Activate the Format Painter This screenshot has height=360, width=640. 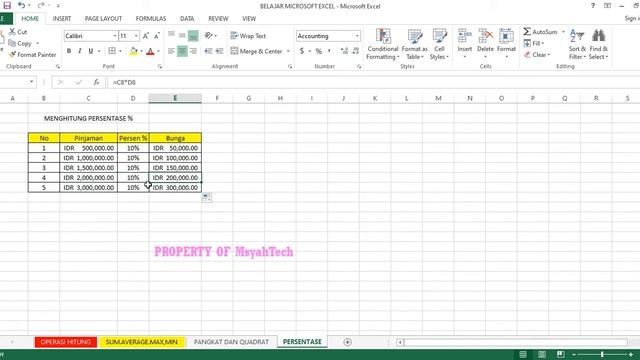(x=32, y=55)
